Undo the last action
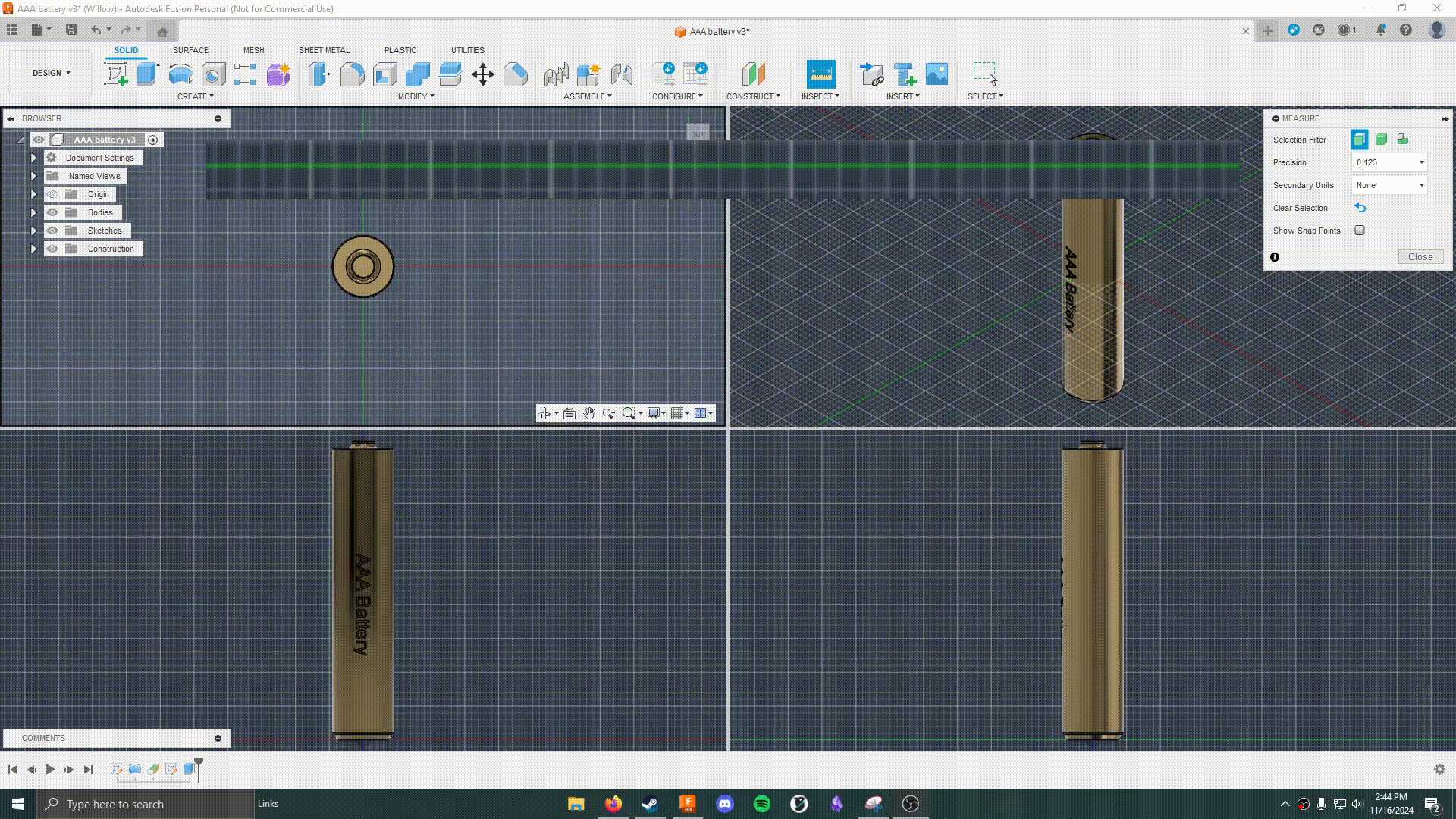The image size is (1456, 819). [96, 30]
